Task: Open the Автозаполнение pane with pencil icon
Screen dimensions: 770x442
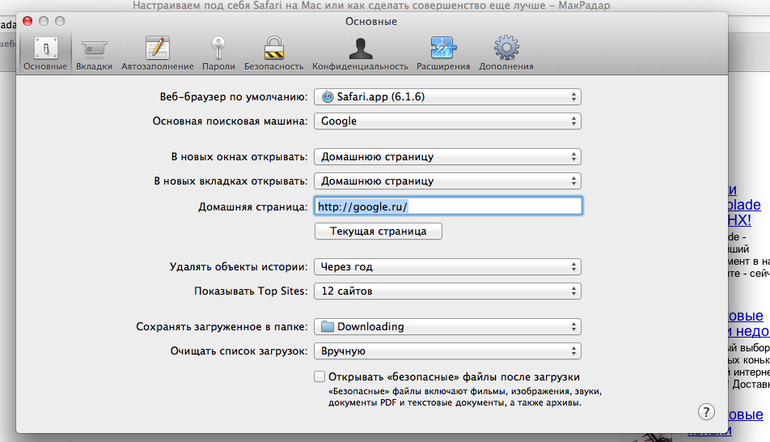Action: (158, 53)
